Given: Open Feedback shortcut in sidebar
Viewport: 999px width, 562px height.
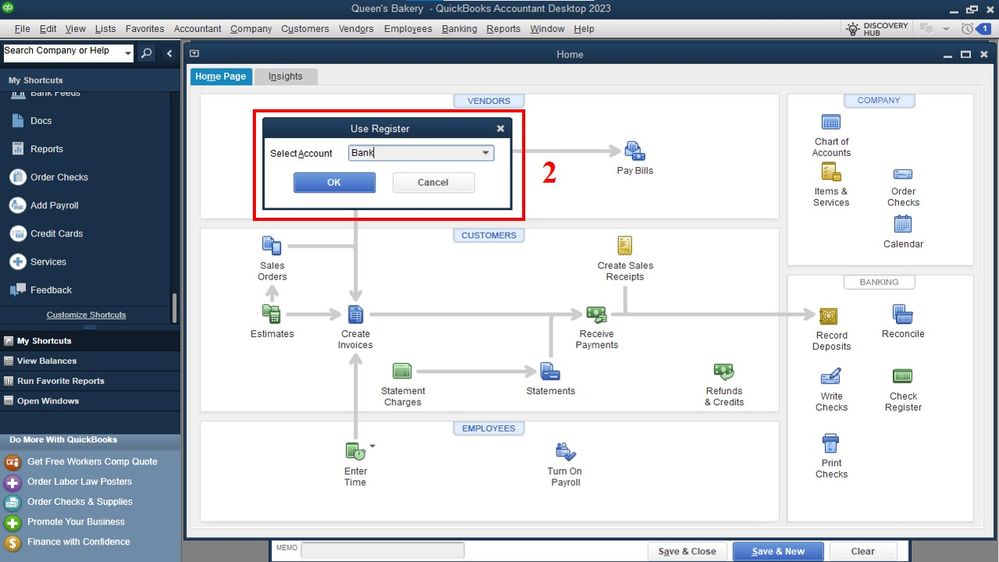Looking at the screenshot, I should [x=50, y=290].
